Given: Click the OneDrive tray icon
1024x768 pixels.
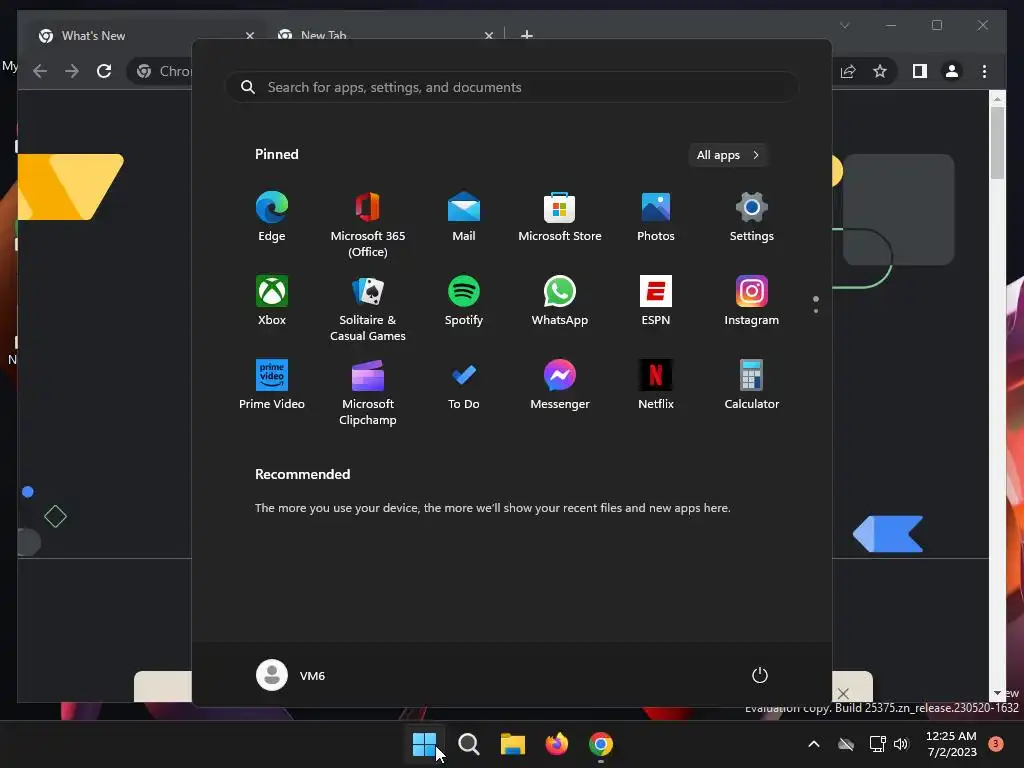Looking at the screenshot, I should click(x=846, y=744).
